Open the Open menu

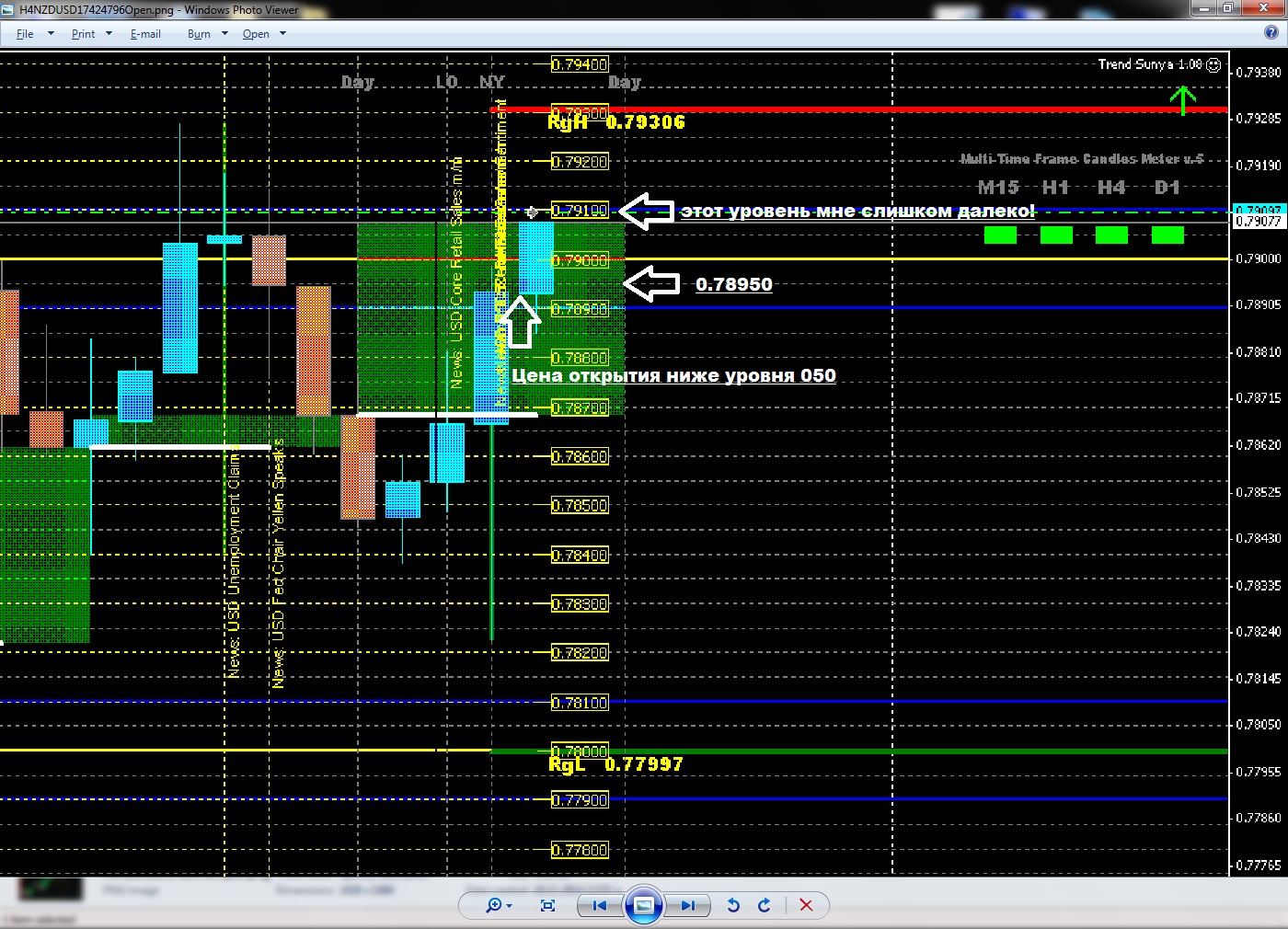point(256,33)
